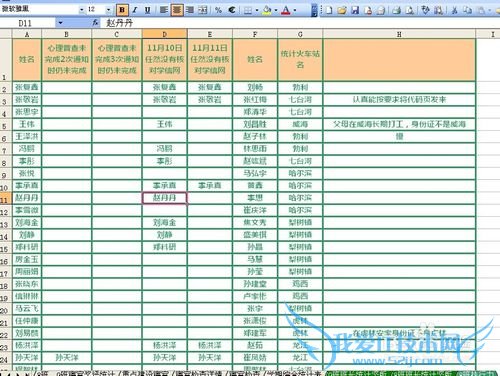Select column H header
This screenshot has height=376, width=500.
[399, 34]
